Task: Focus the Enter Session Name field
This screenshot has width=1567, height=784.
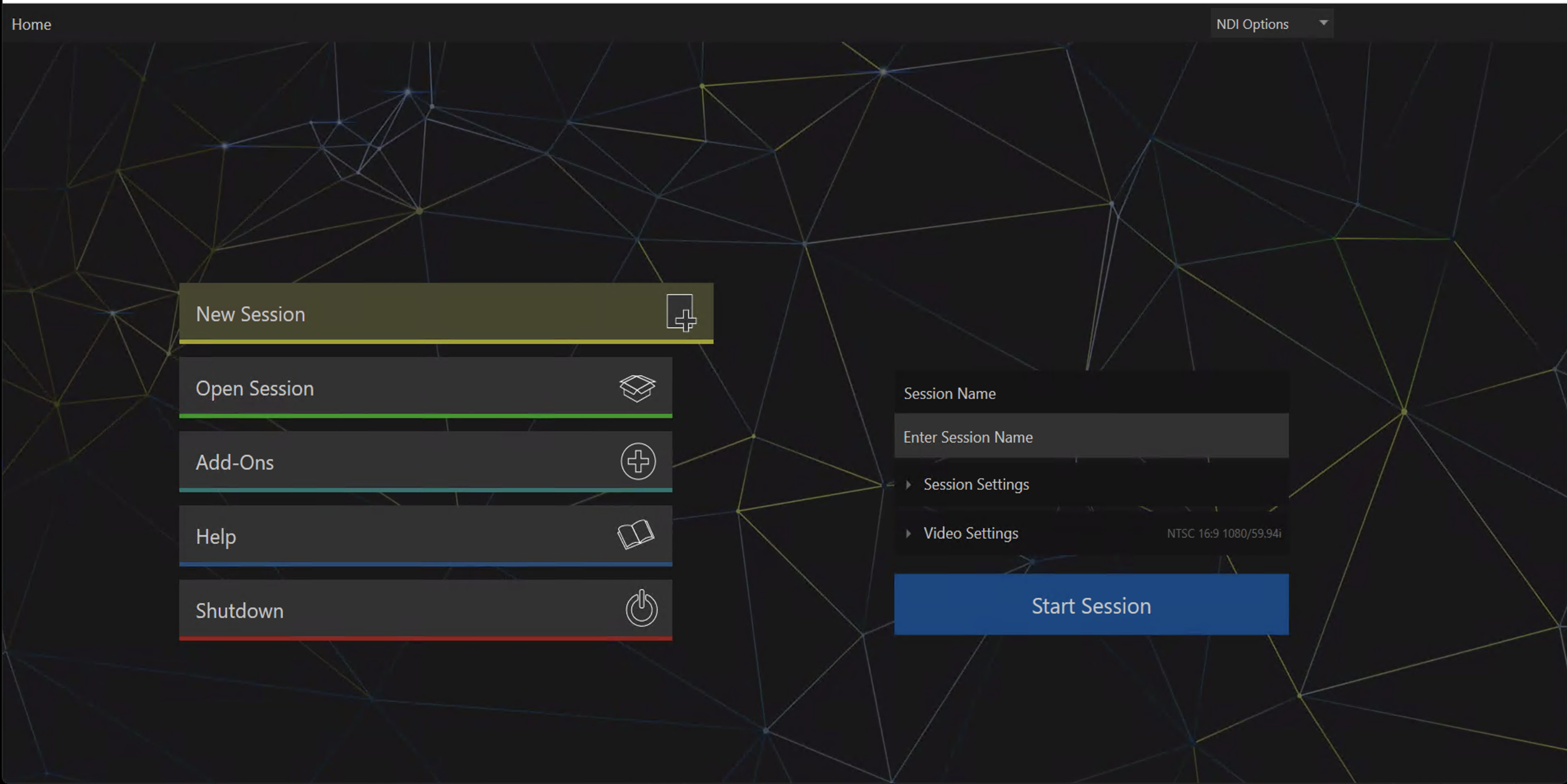Action: (1091, 436)
